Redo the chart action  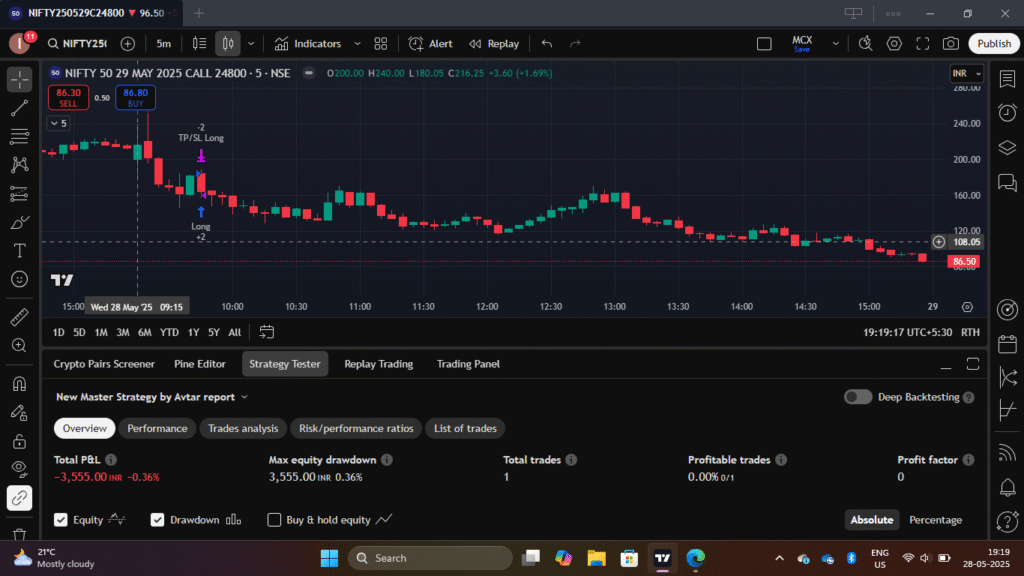click(x=575, y=44)
